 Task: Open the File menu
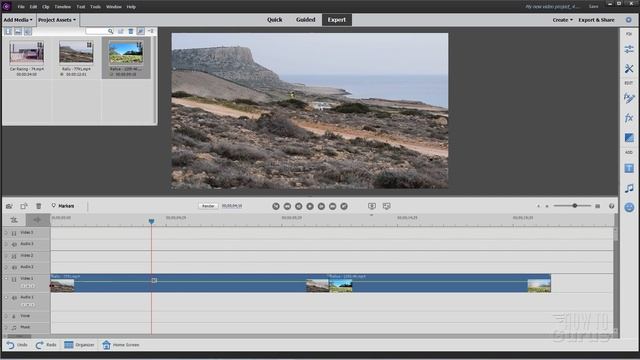[x=21, y=7]
